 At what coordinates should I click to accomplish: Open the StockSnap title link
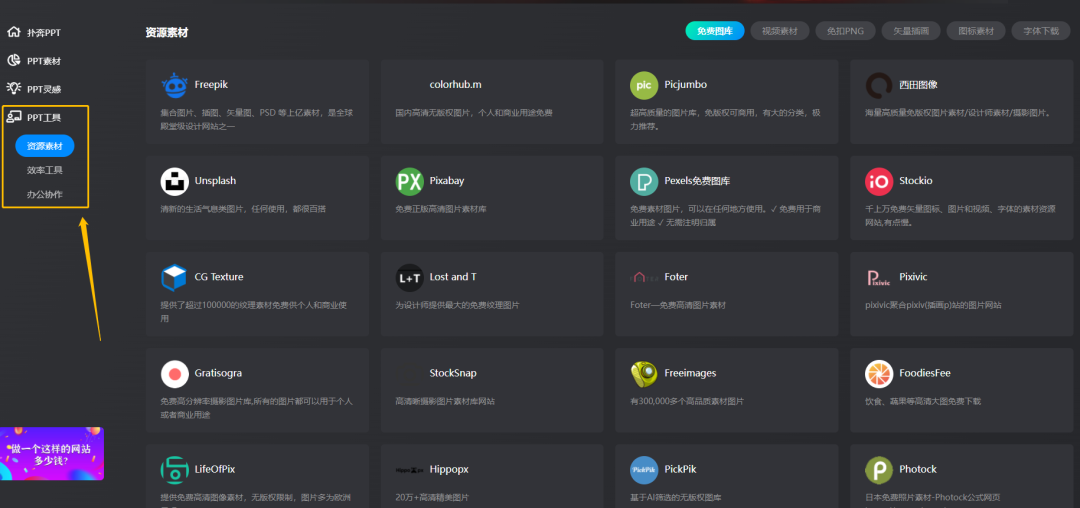click(x=453, y=373)
